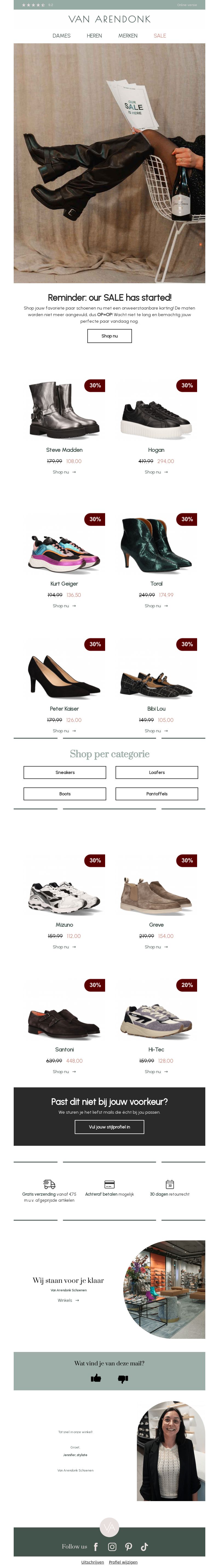Click the Facebook icon in footer

tap(96, 1546)
